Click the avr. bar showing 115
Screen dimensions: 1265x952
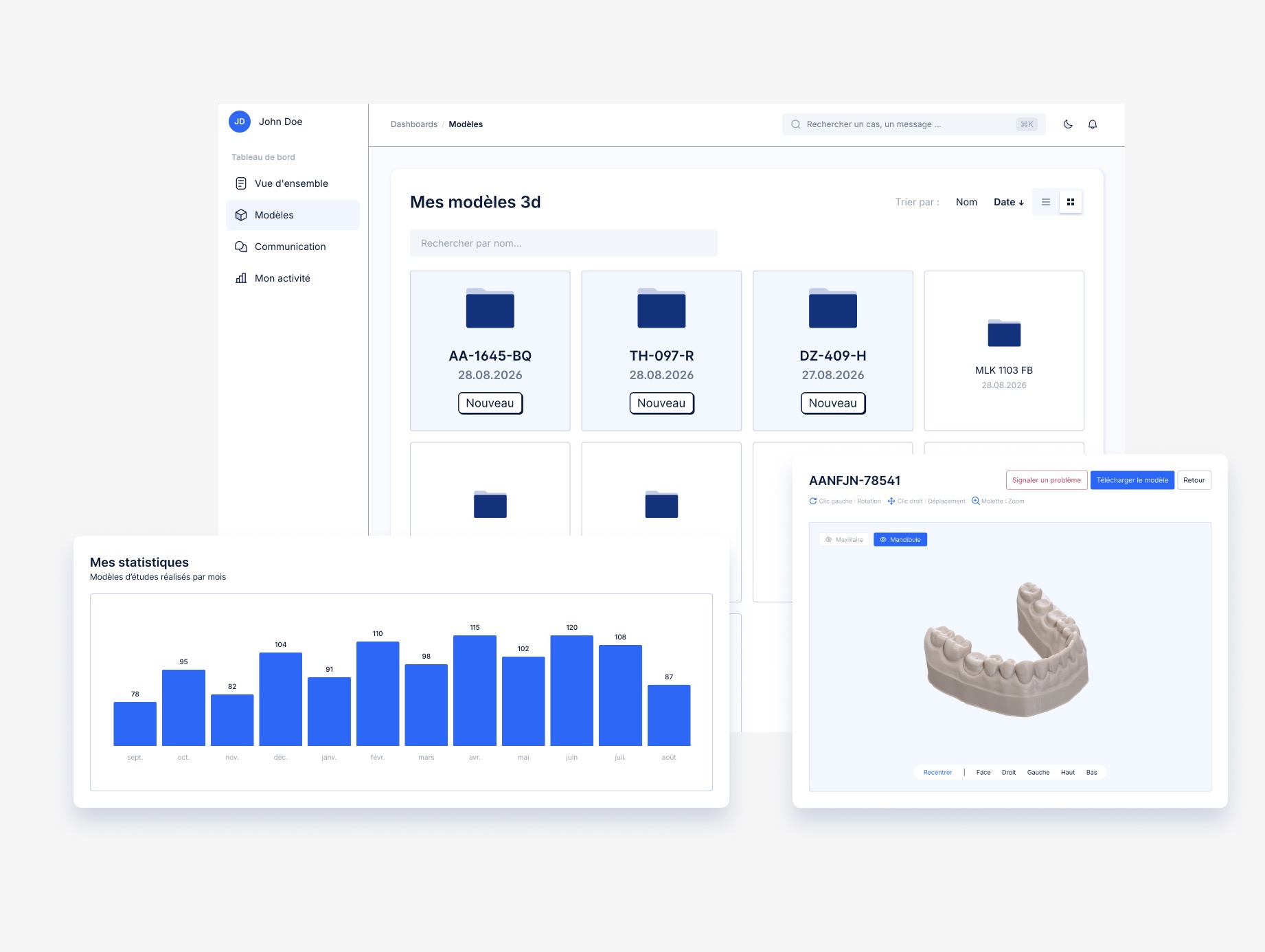[x=475, y=690]
